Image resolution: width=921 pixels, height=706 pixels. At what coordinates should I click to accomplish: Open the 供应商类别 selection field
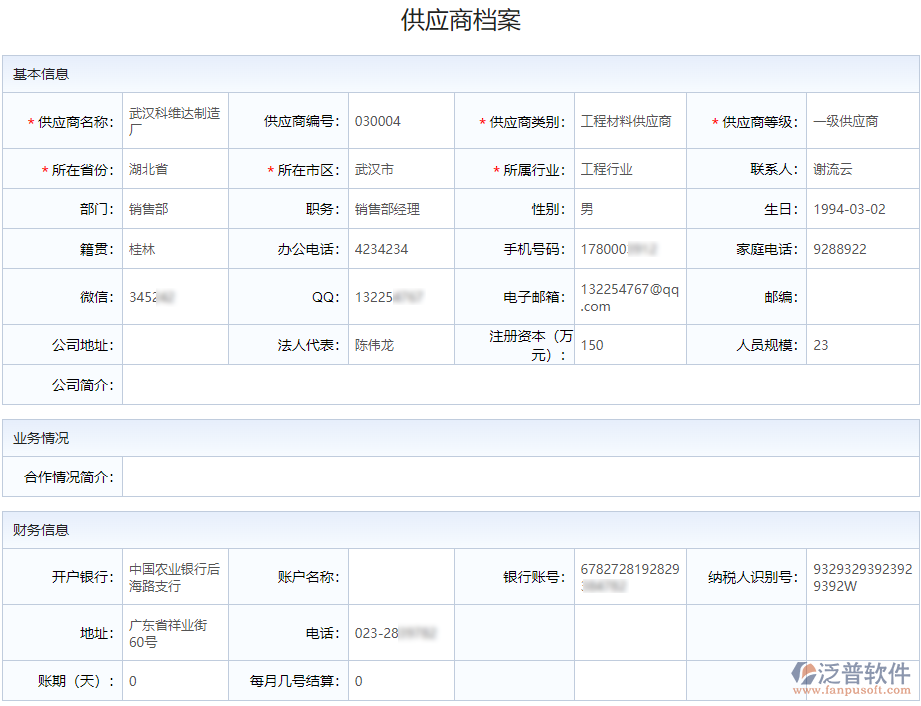[x=629, y=120]
